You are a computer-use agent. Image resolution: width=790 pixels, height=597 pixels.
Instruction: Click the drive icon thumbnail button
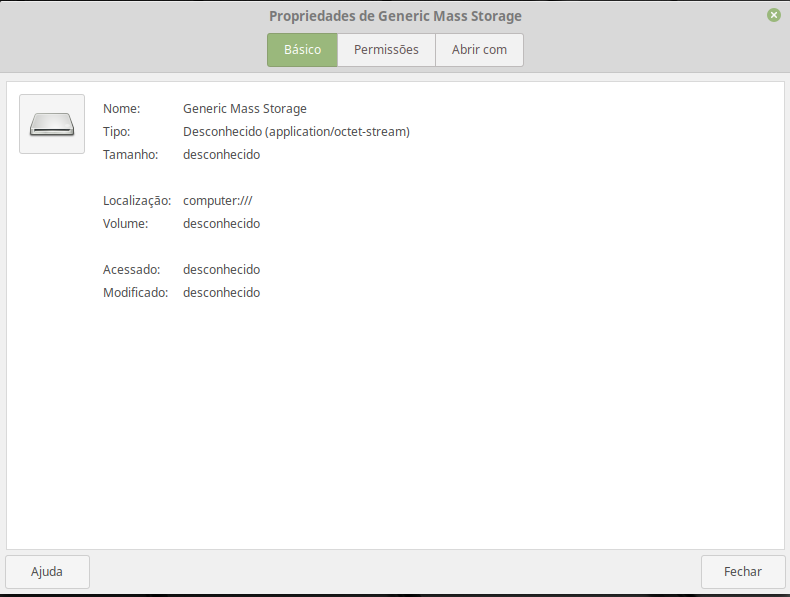pyautogui.click(x=52, y=124)
